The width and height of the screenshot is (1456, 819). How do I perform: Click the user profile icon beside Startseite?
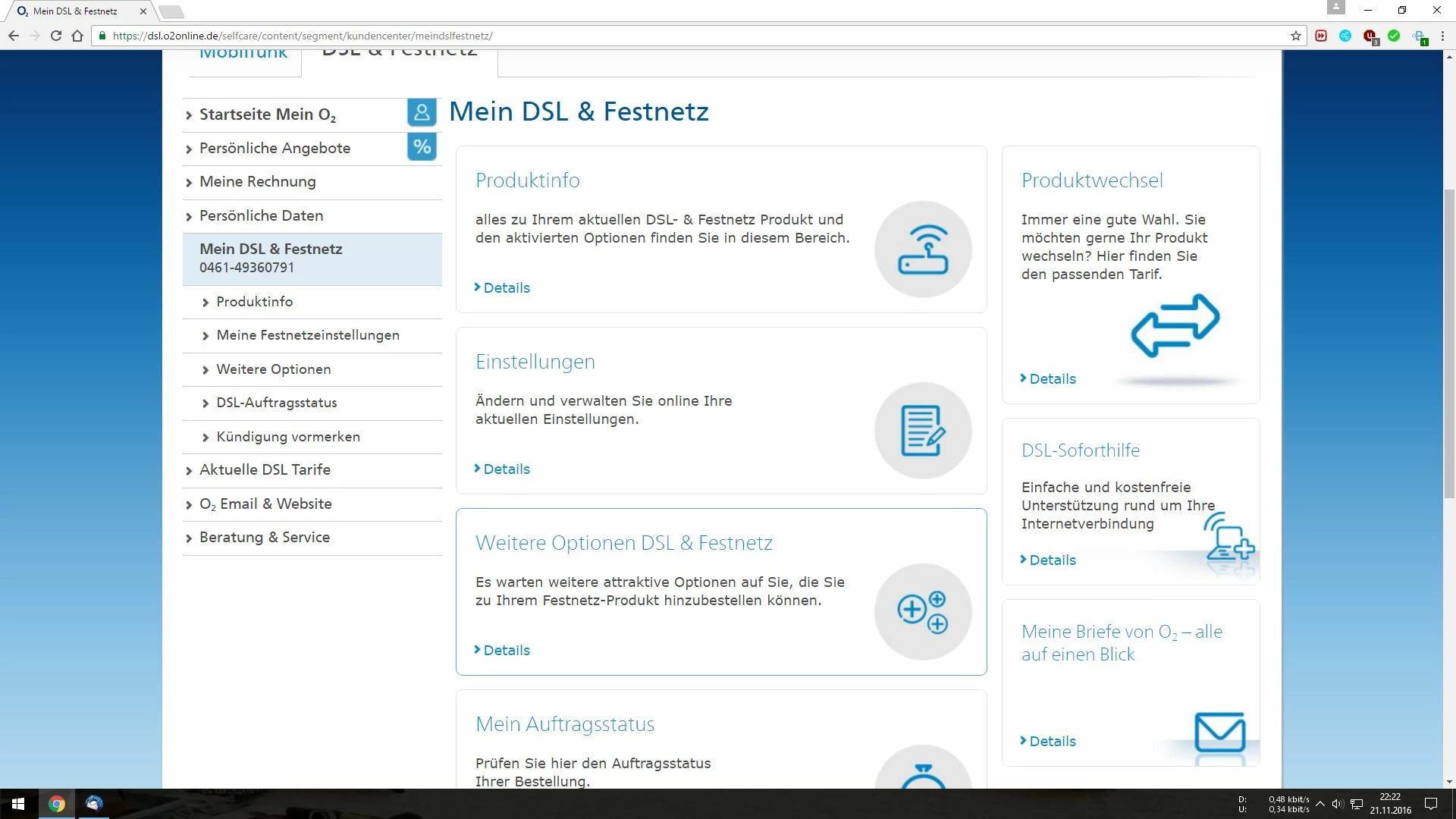click(x=422, y=114)
